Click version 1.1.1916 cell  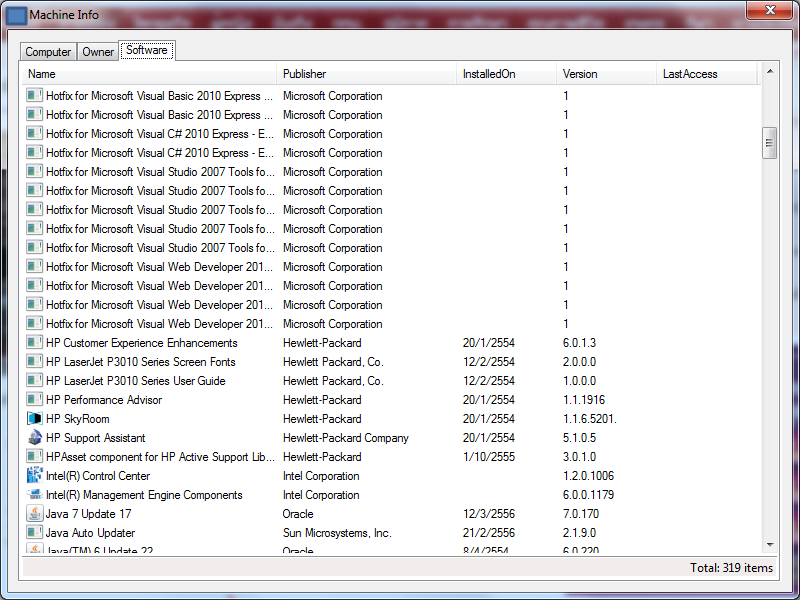click(584, 399)
